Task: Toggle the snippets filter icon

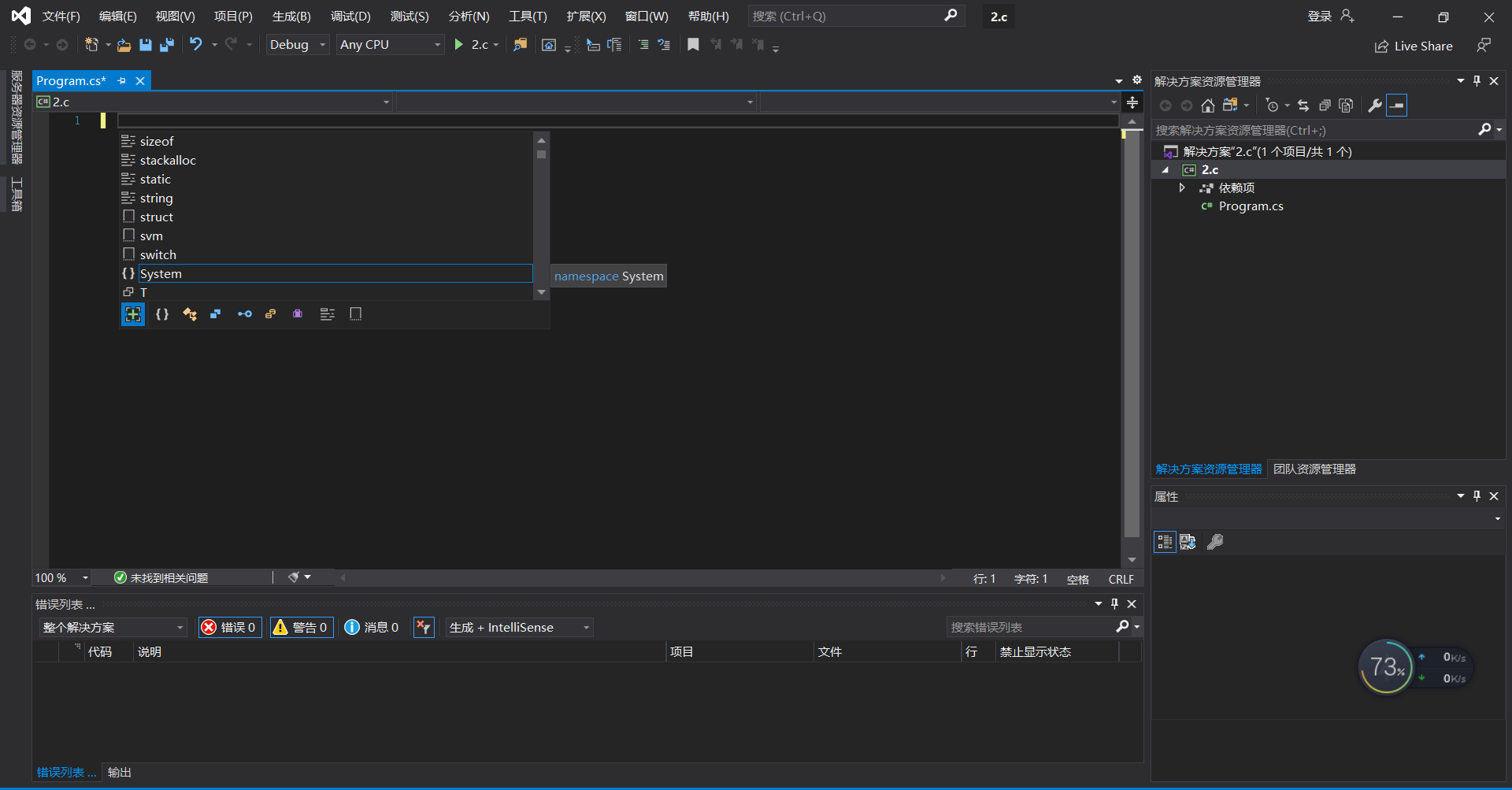Action: [x=356, y=314]
